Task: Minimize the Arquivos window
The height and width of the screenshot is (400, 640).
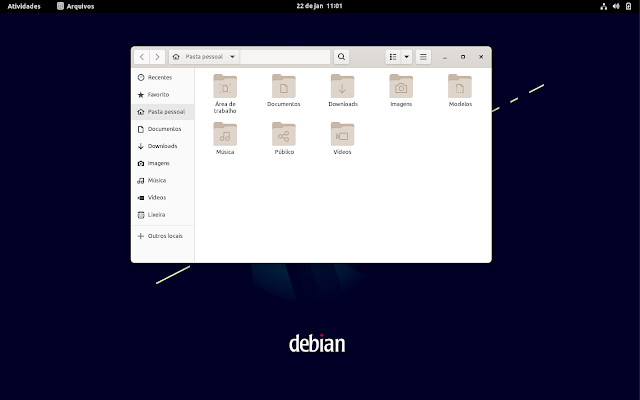Action: (x=445, y=57)
